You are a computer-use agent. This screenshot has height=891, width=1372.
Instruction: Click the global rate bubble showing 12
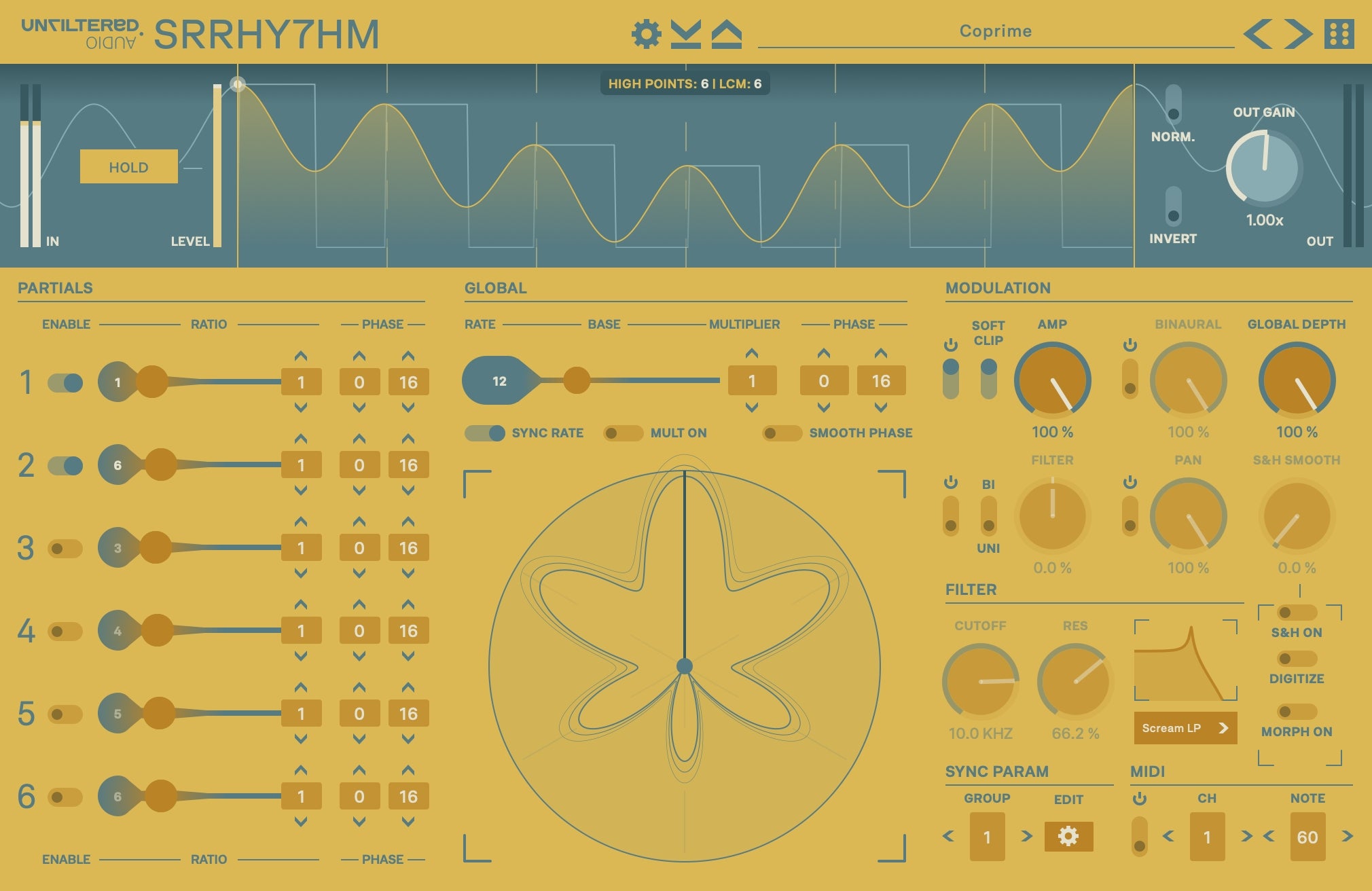[500, 381]
